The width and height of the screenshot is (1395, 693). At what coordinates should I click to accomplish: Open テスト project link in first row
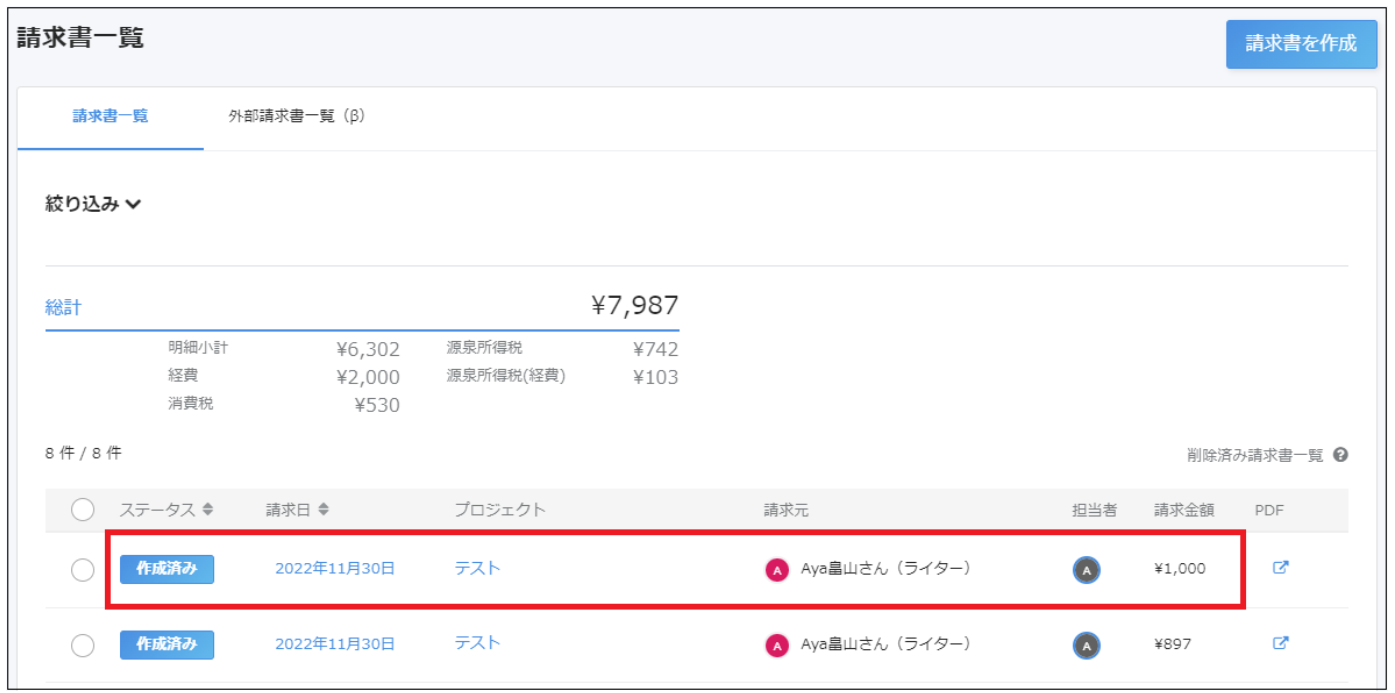click(x=477, y=568)
